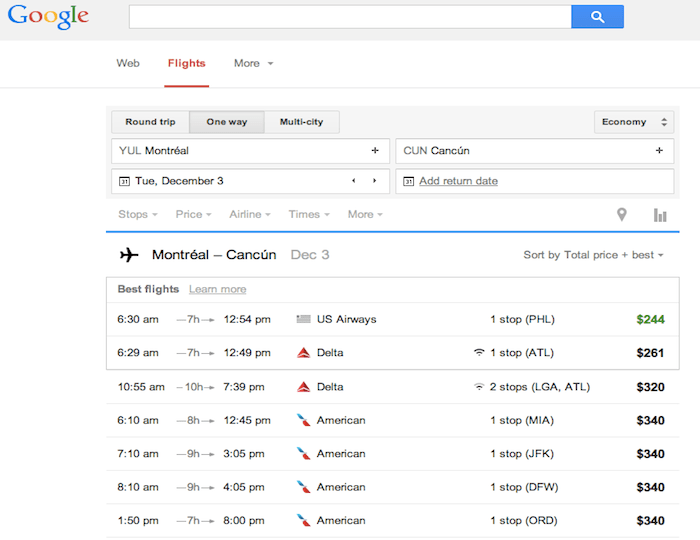The image size is (700, 540).
Task: Open the map pin view icon
Action: 621,215
